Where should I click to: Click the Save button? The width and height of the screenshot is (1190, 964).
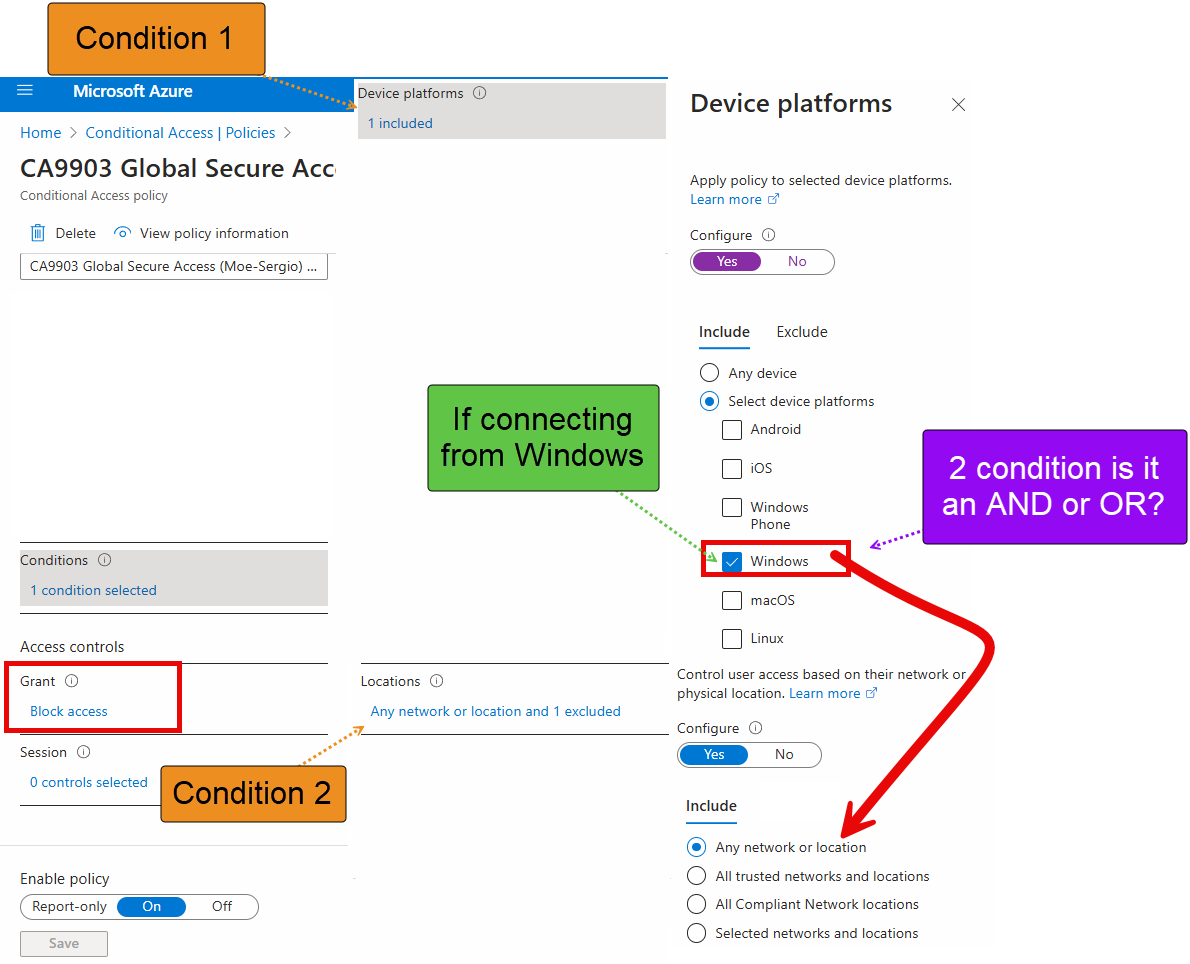tap(63, 943)
